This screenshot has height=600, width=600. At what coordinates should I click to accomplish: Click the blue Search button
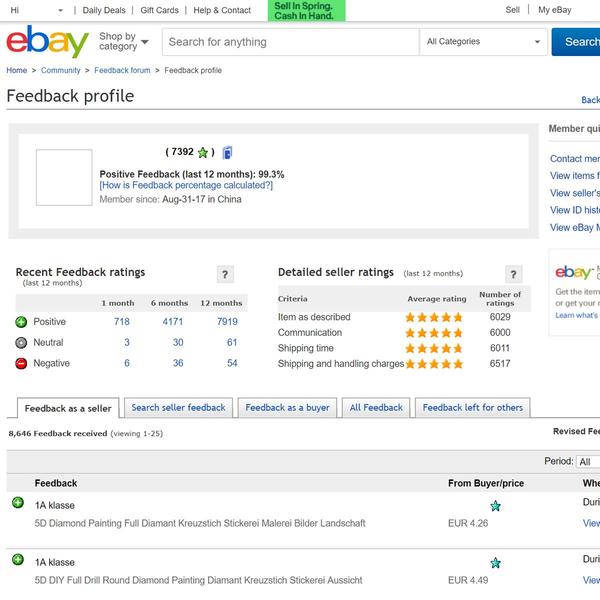576,41
